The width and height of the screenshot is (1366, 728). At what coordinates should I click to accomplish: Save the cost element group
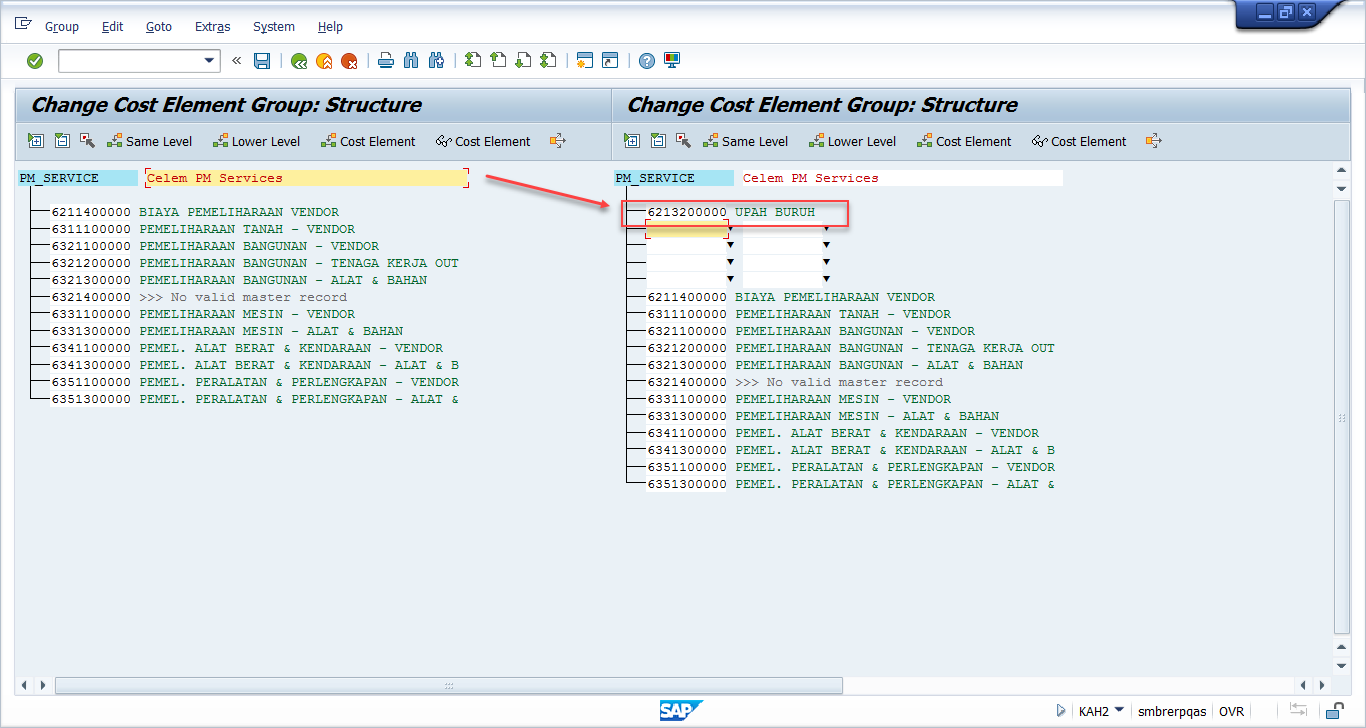click(262, 61)
